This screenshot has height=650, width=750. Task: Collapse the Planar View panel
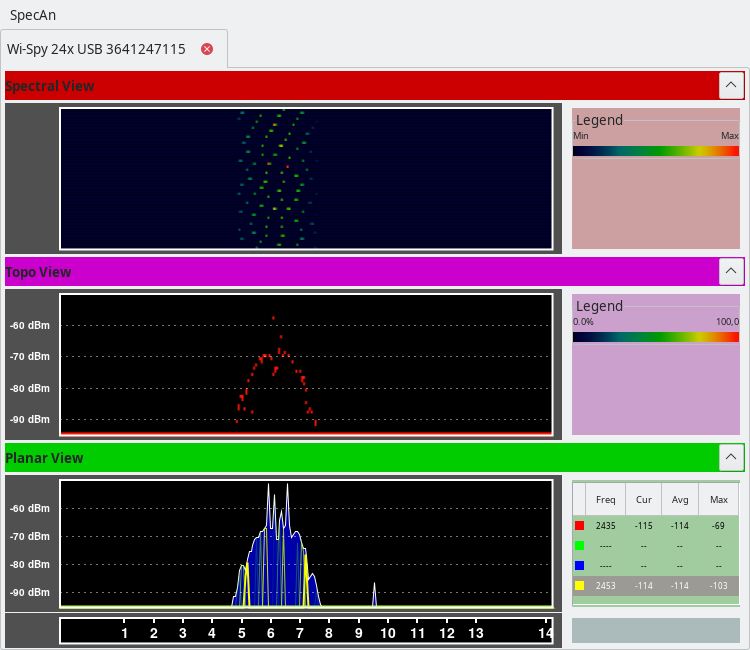(x=731, y=458)
